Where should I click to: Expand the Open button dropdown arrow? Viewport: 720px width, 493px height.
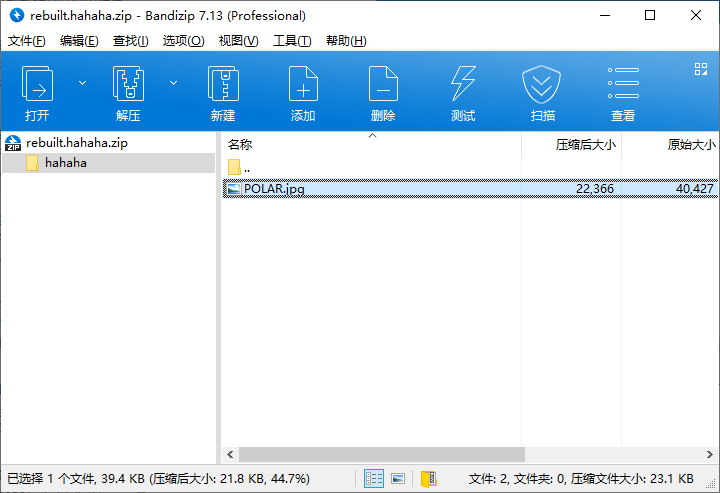coord(82,83)
